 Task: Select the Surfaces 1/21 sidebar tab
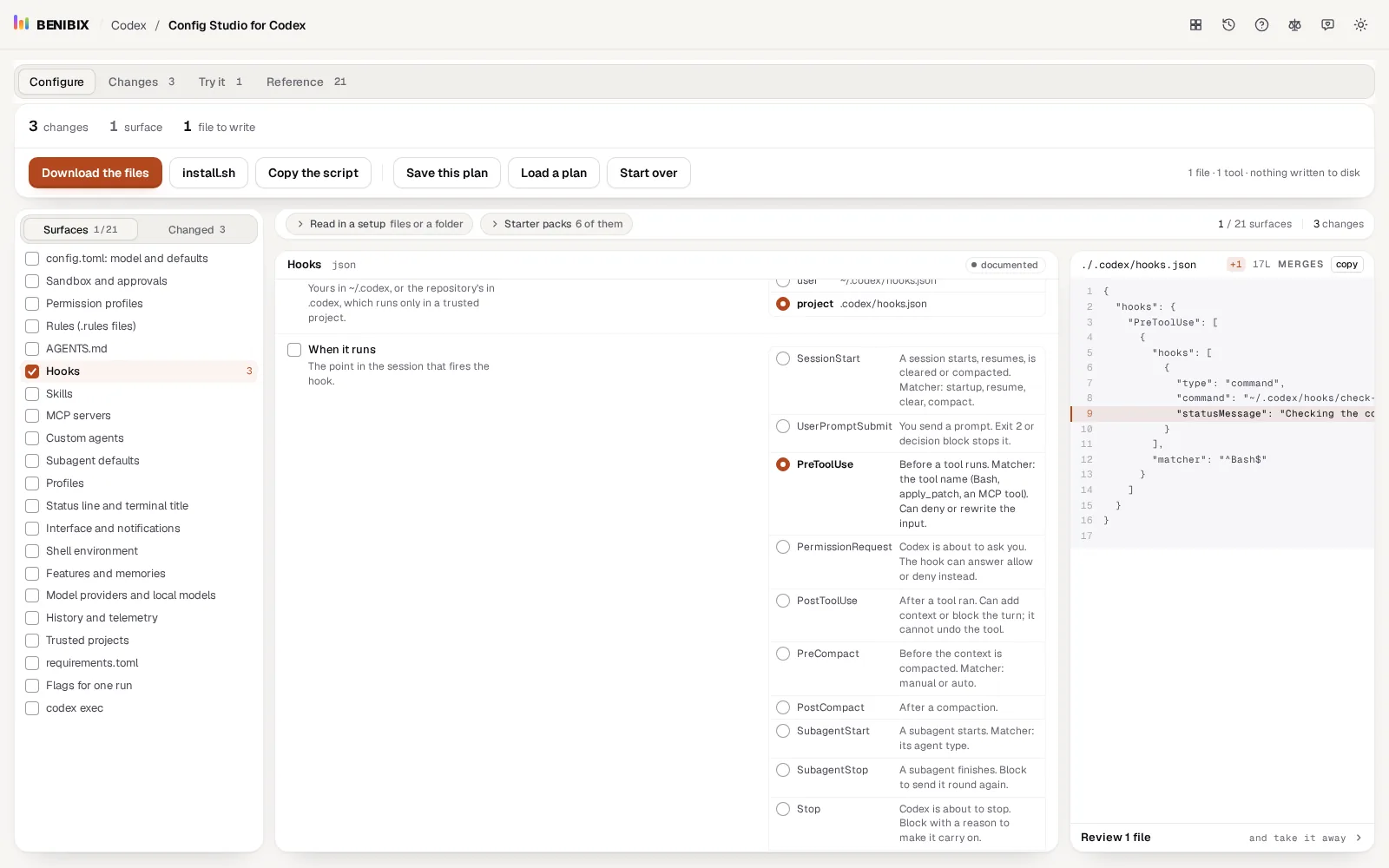80,229
